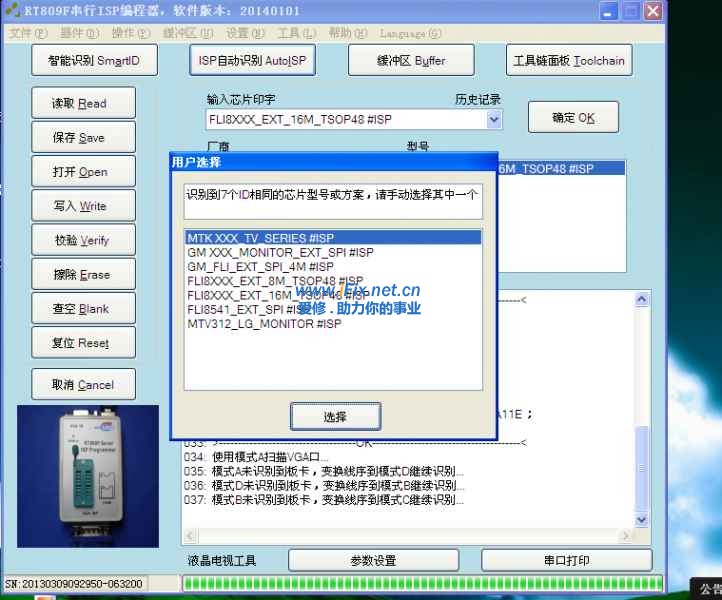Click log line 034 使用模式A扫描VGA口
722x600 pixels.
[256, 457]
